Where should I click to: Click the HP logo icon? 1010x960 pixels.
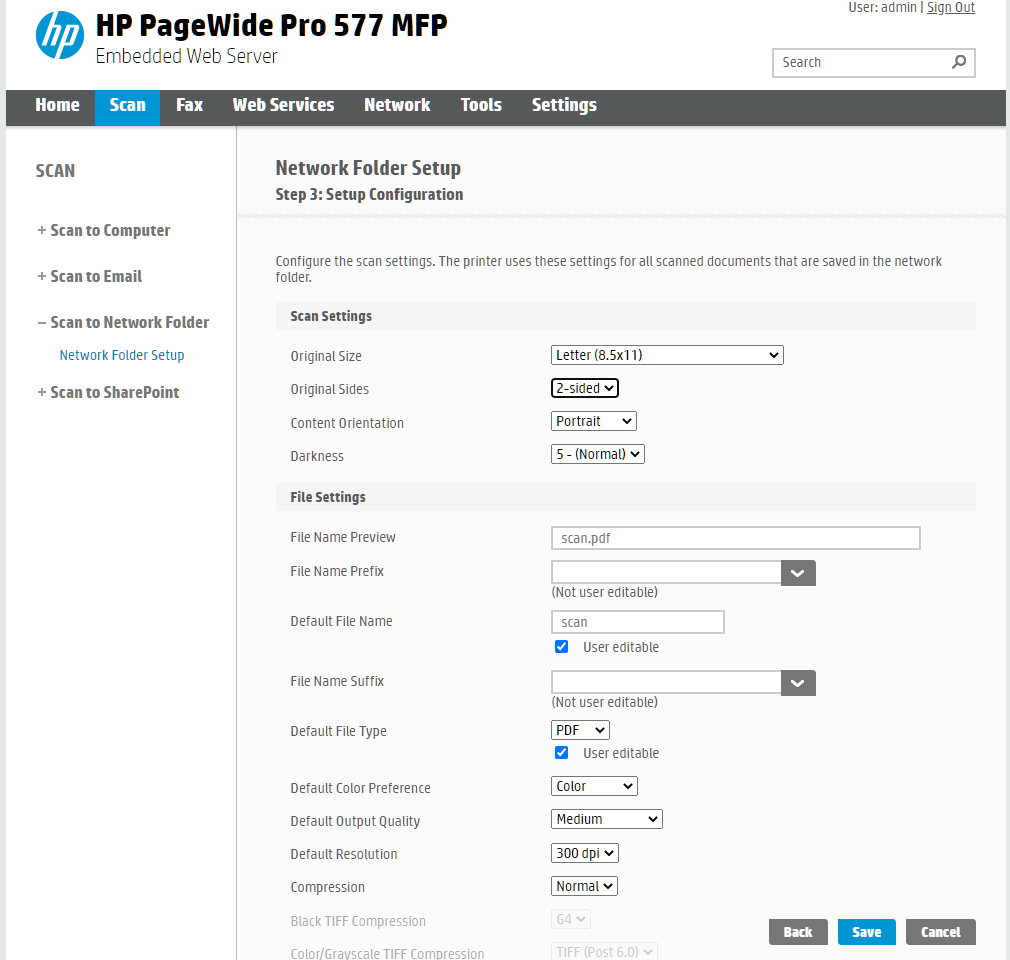point(59,35)
